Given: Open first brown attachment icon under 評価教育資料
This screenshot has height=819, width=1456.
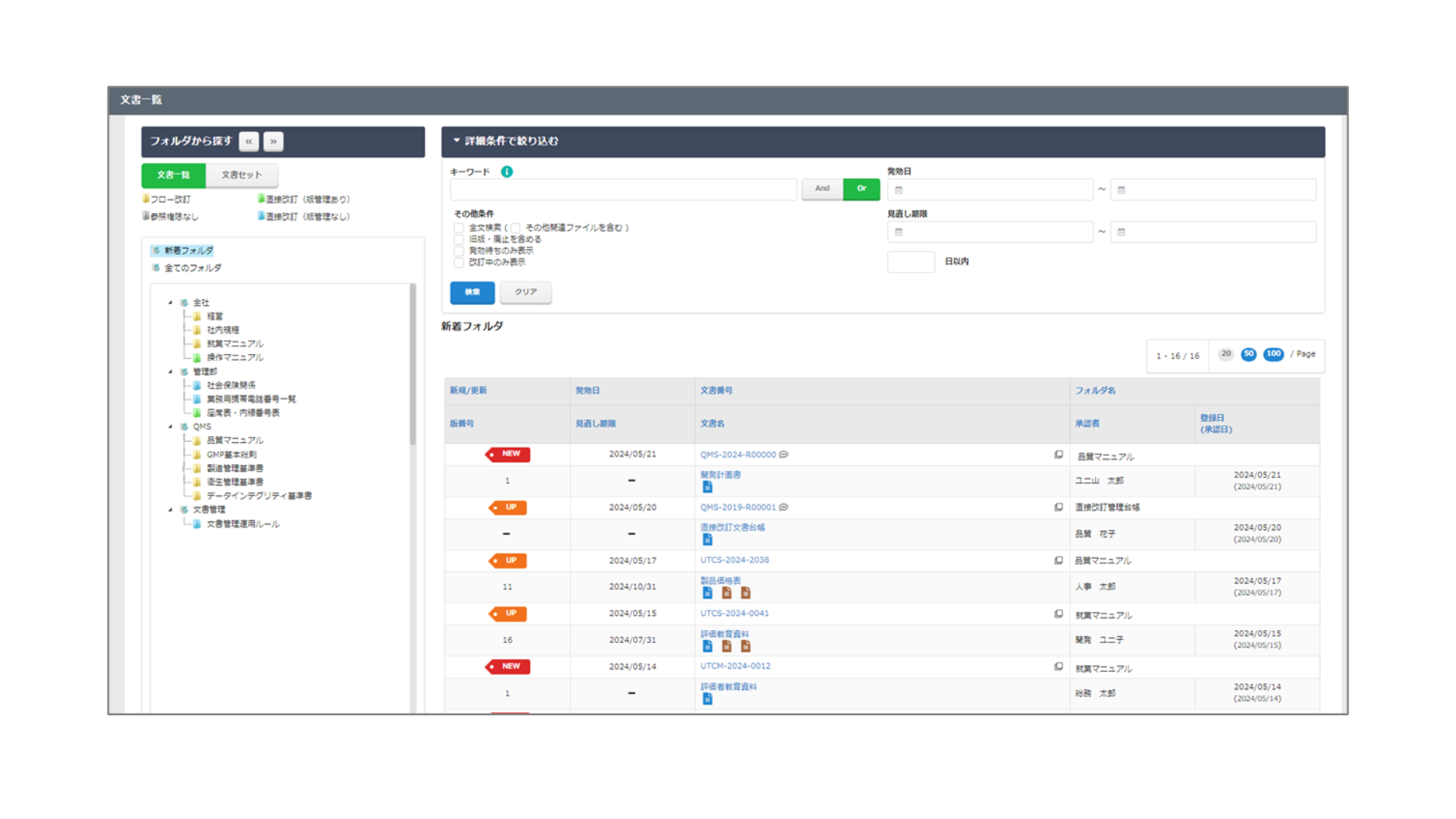Looking at the screenshot, I should click(x=726, y=646).
